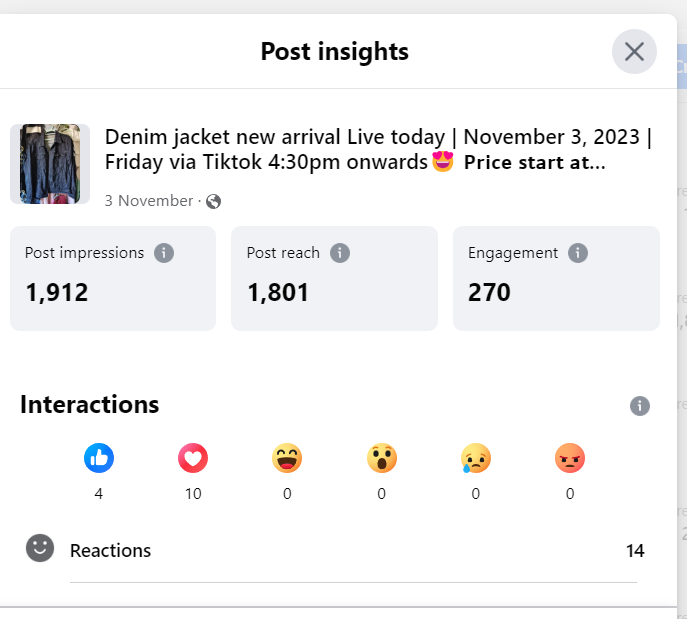687x619 pixels.
Task: Click the Interactions info icon
Action: click(x=640, y=406)
